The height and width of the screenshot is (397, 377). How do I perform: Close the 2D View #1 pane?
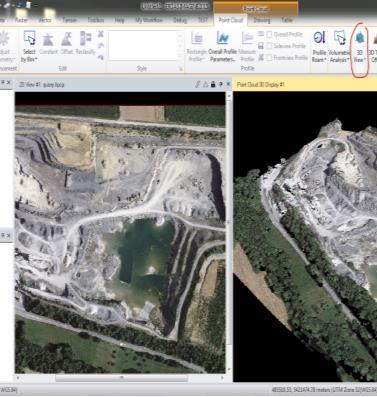(228, 84)
